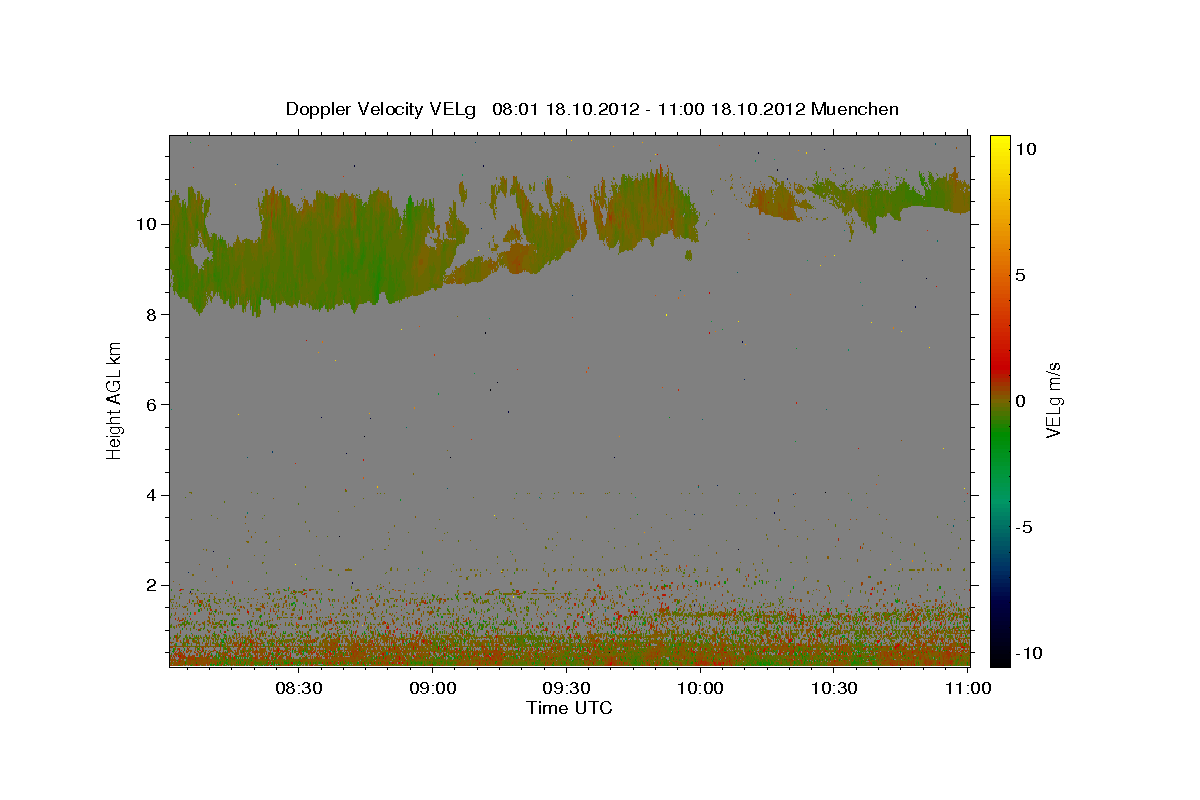Click the 'VELg m/s' colorbar title
Image resolution: width=1200 pixels, height=800 pixels.
tap(1053, 401)
